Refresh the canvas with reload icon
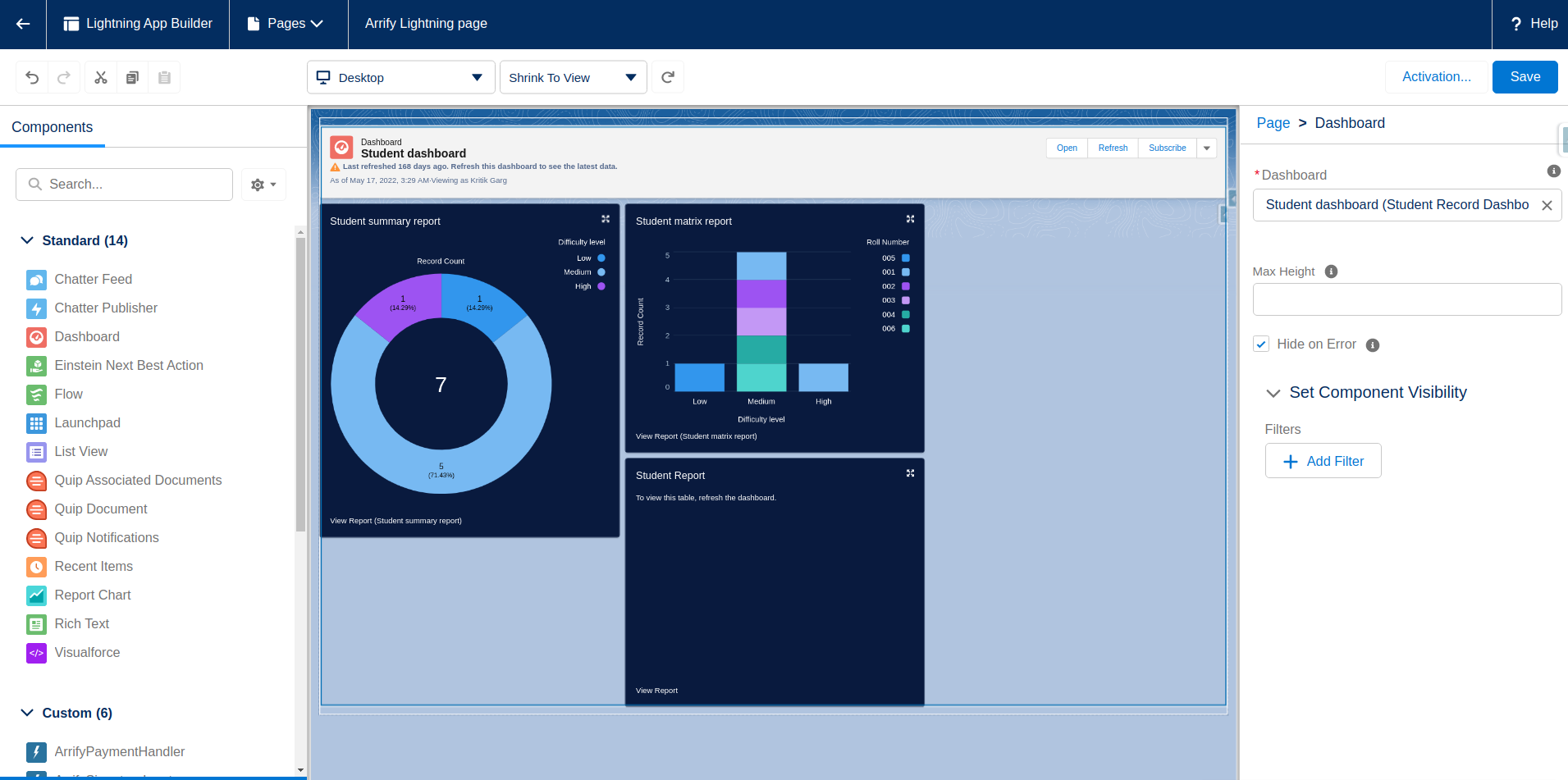Viewport: 1568px width, 780px height. (x=668, y=77)
